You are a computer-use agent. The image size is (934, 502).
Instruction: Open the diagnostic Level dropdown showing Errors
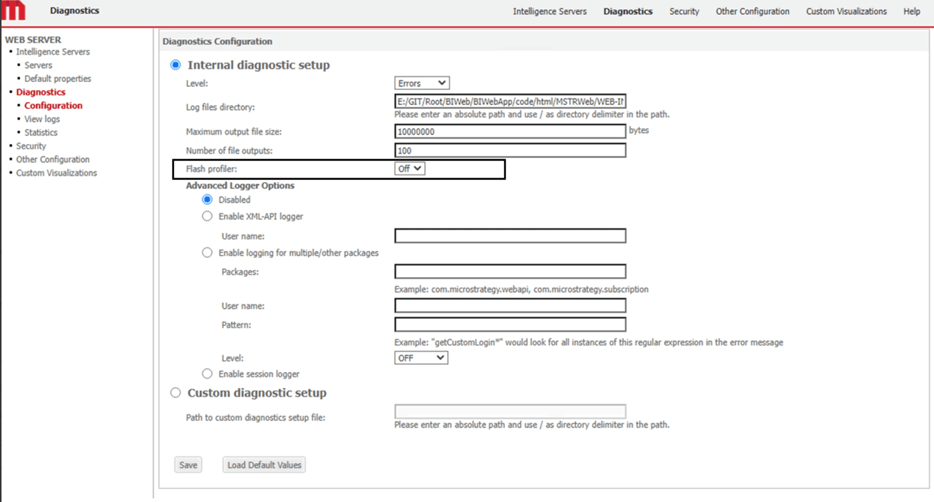(422, 83)
